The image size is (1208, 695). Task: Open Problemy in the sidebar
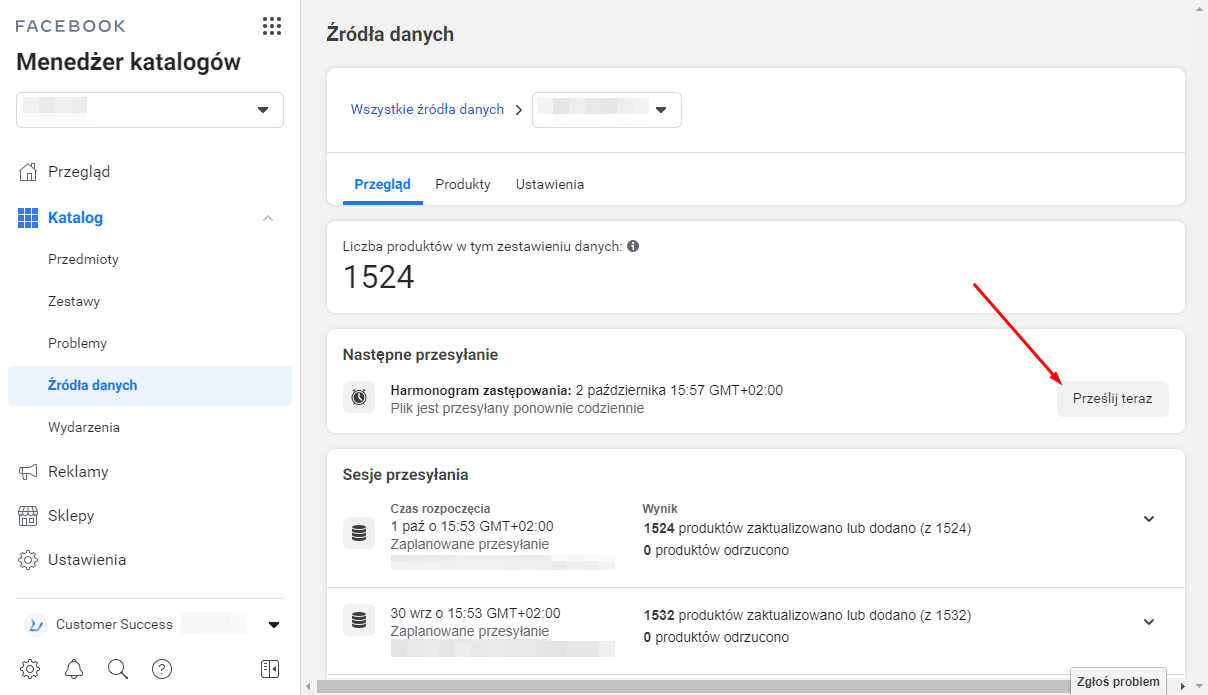point(77,343)
